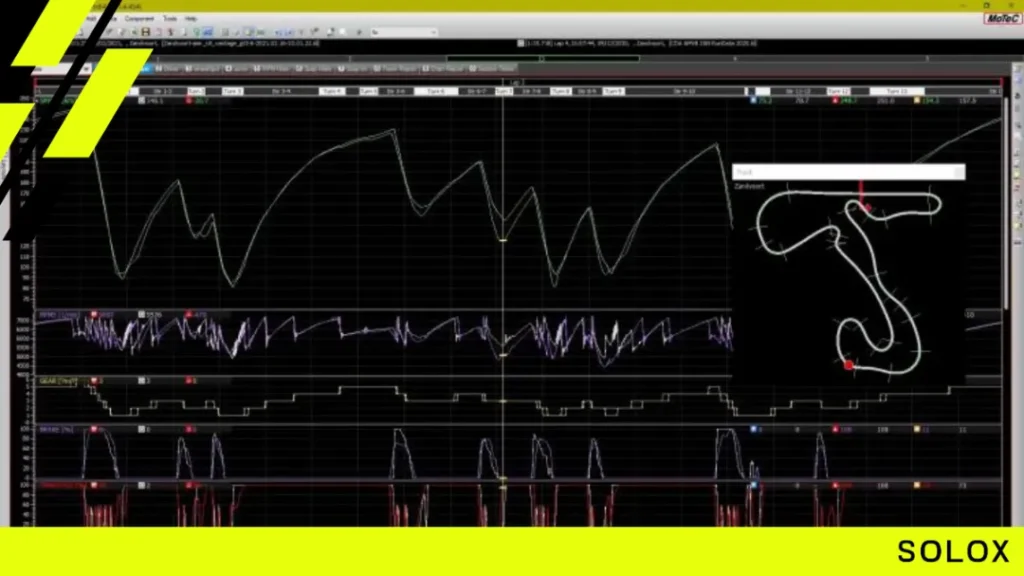Open the Component menu
This screenshot has height=576, width=1024.
click(139, 19)
